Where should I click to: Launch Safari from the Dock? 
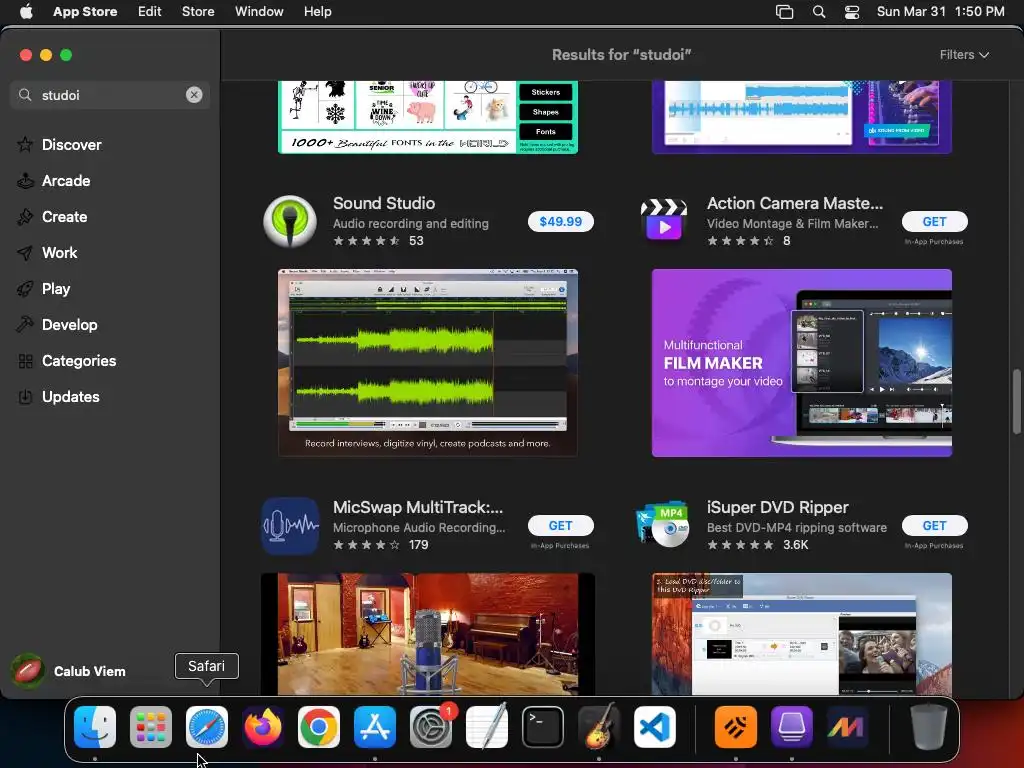point(207,727)
